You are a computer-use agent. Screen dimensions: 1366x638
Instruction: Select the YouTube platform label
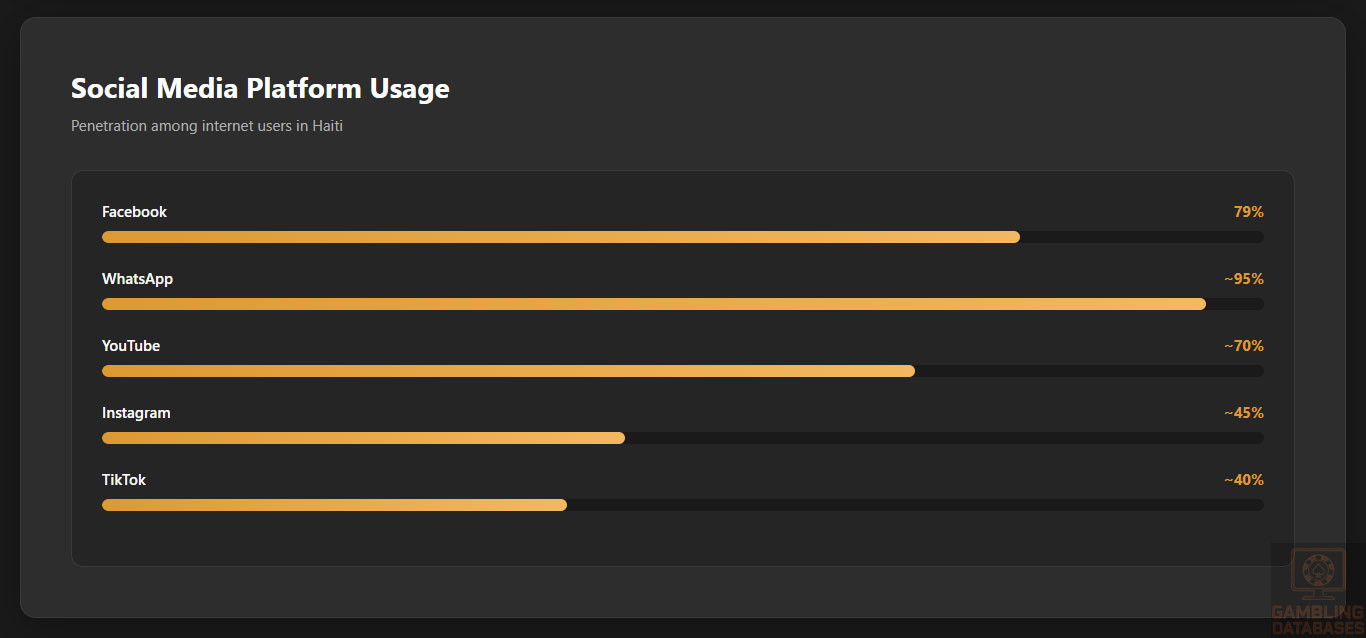pos(131,346)
